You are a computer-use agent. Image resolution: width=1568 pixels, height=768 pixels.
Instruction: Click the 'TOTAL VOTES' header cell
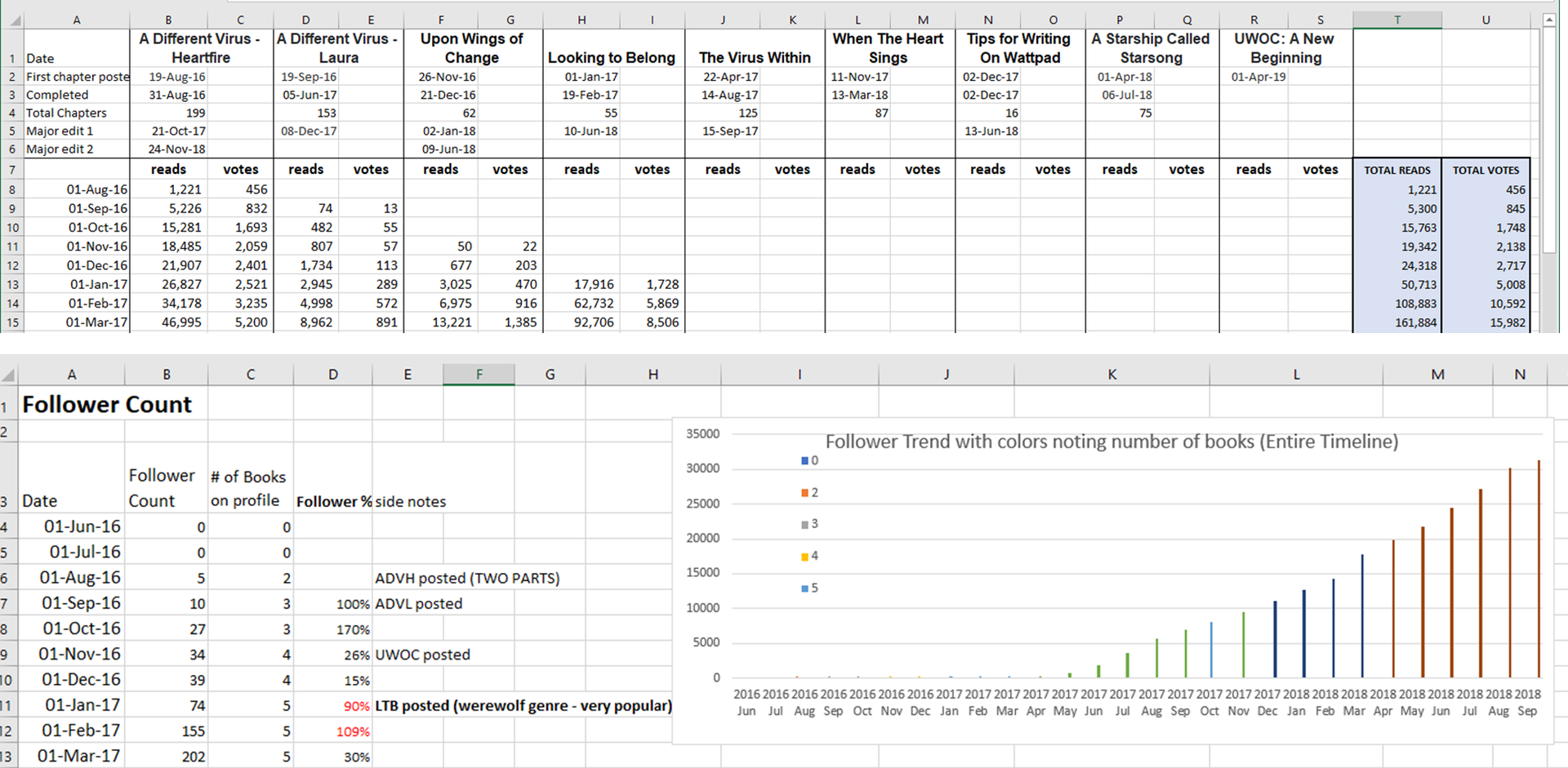pos(1486,170)
